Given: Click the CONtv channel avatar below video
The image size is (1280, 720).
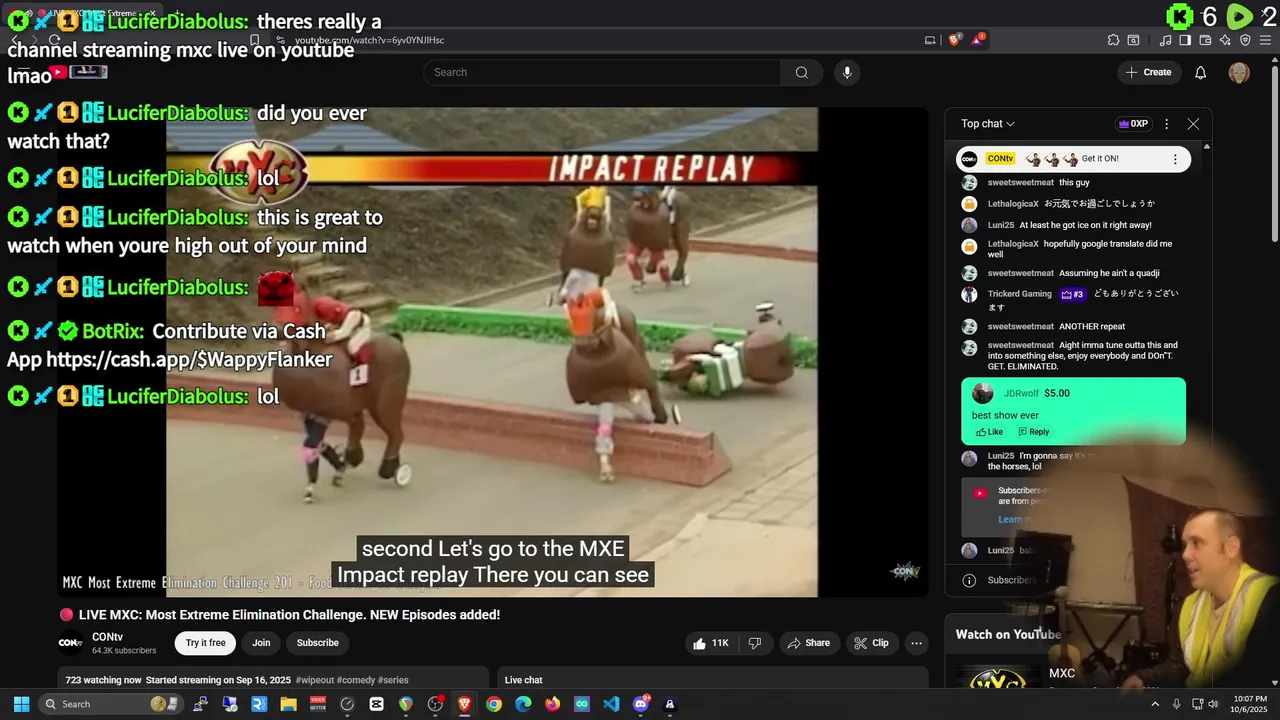Looking at the screenshot, I should click(71, 643).
